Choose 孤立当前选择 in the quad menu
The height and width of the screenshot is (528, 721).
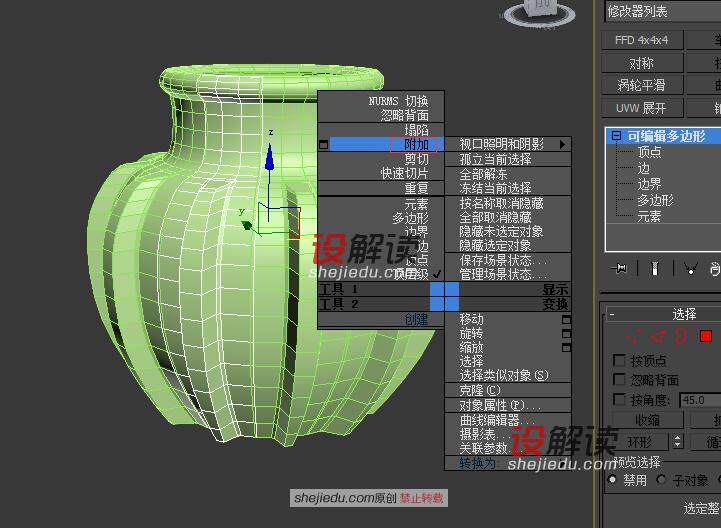point(496,159)
